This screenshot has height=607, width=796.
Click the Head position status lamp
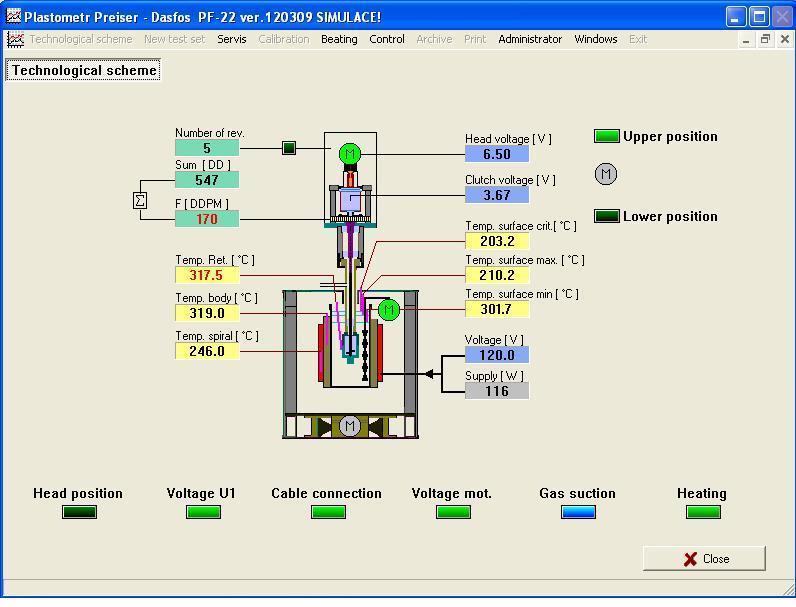79,512
